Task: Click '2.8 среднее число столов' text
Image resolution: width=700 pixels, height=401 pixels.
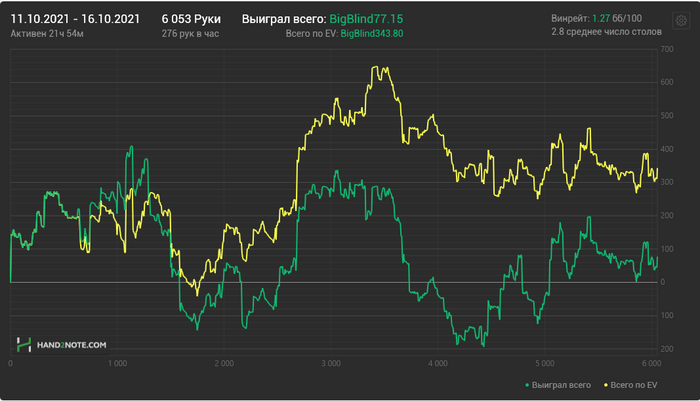Action: click(606, 32)
